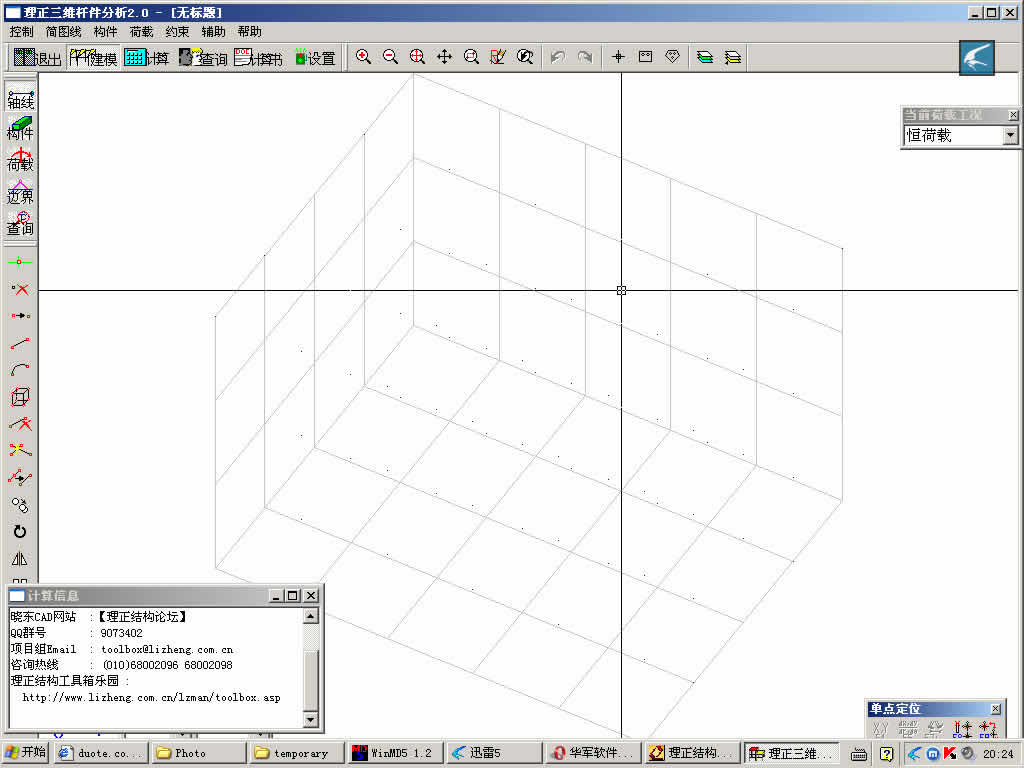Open the 控制 menu

(22, 31)
